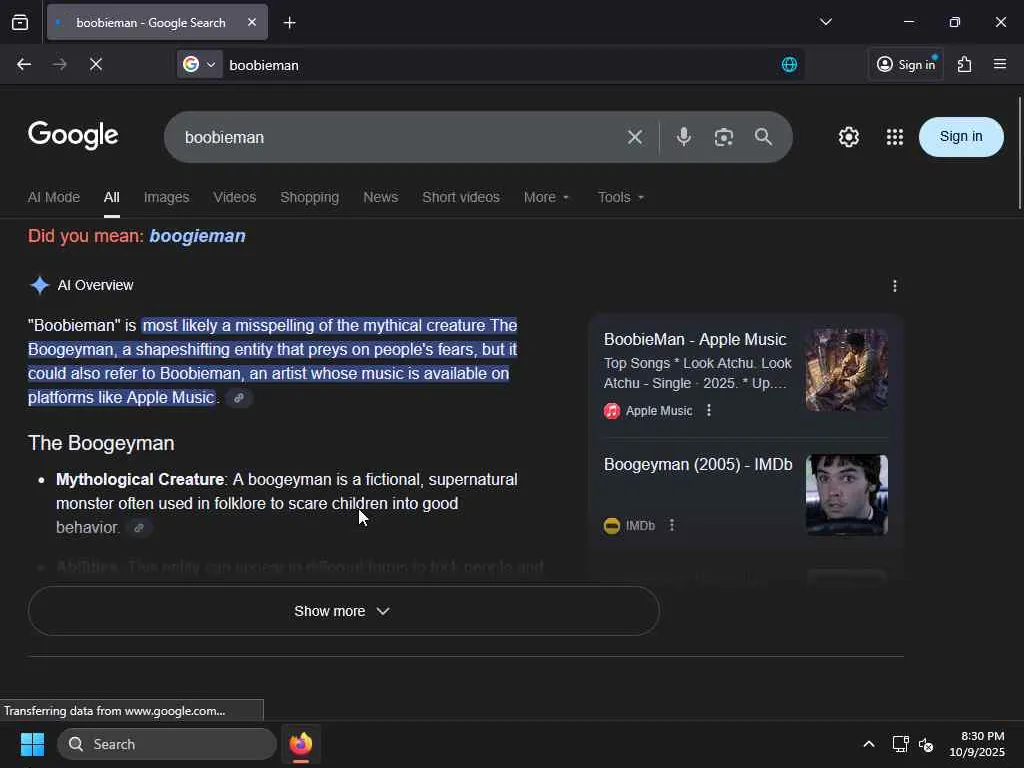
Task: Open the Firefox application menu
Action: [x=1000, y=64]
